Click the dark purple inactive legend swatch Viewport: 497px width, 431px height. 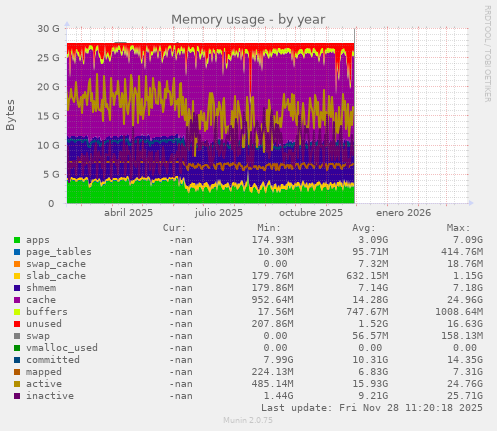[x=17, y=396]
